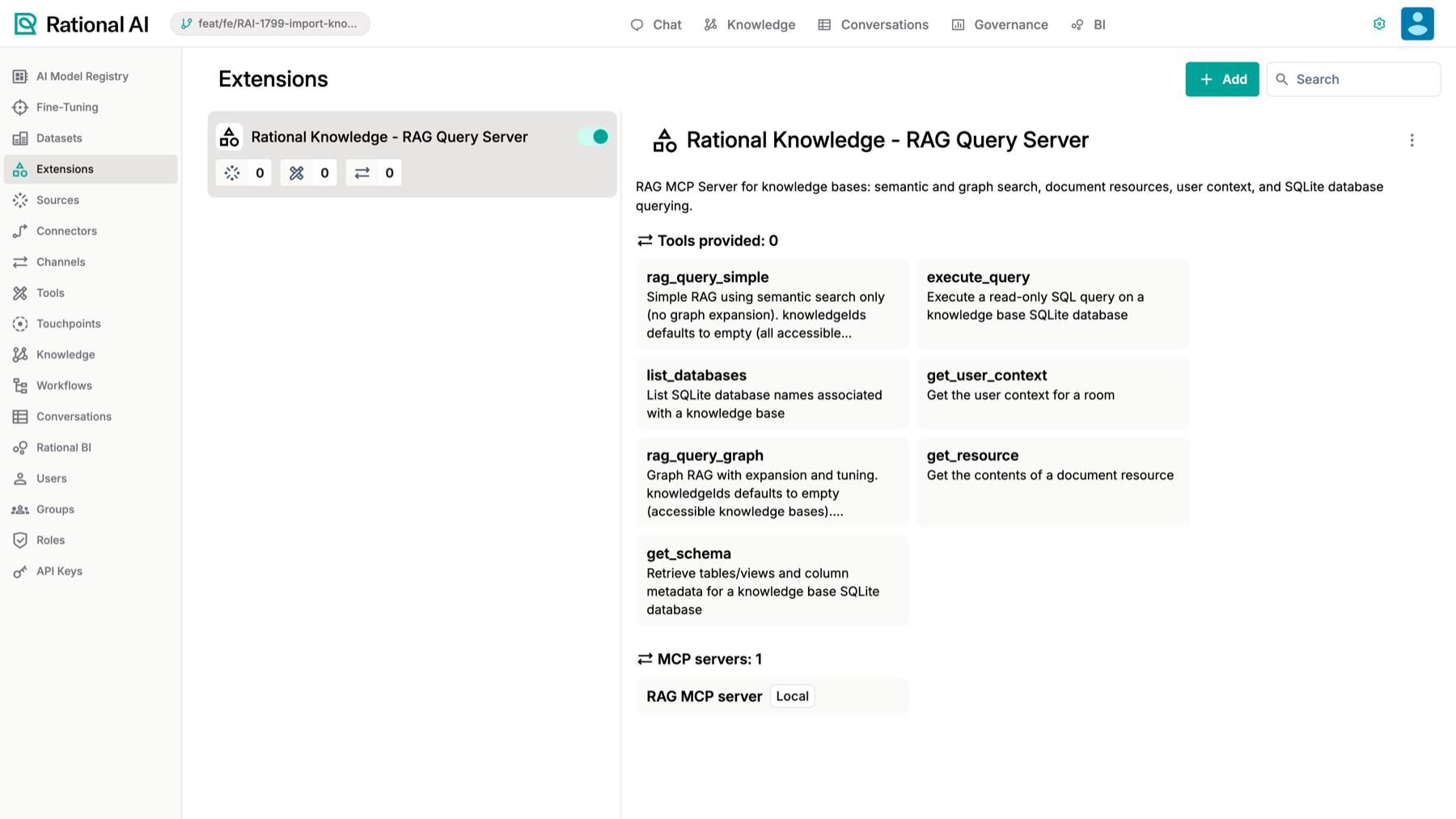Click the execute_query tool card
Screen dimensions: 1456x819
point(1052,304)
